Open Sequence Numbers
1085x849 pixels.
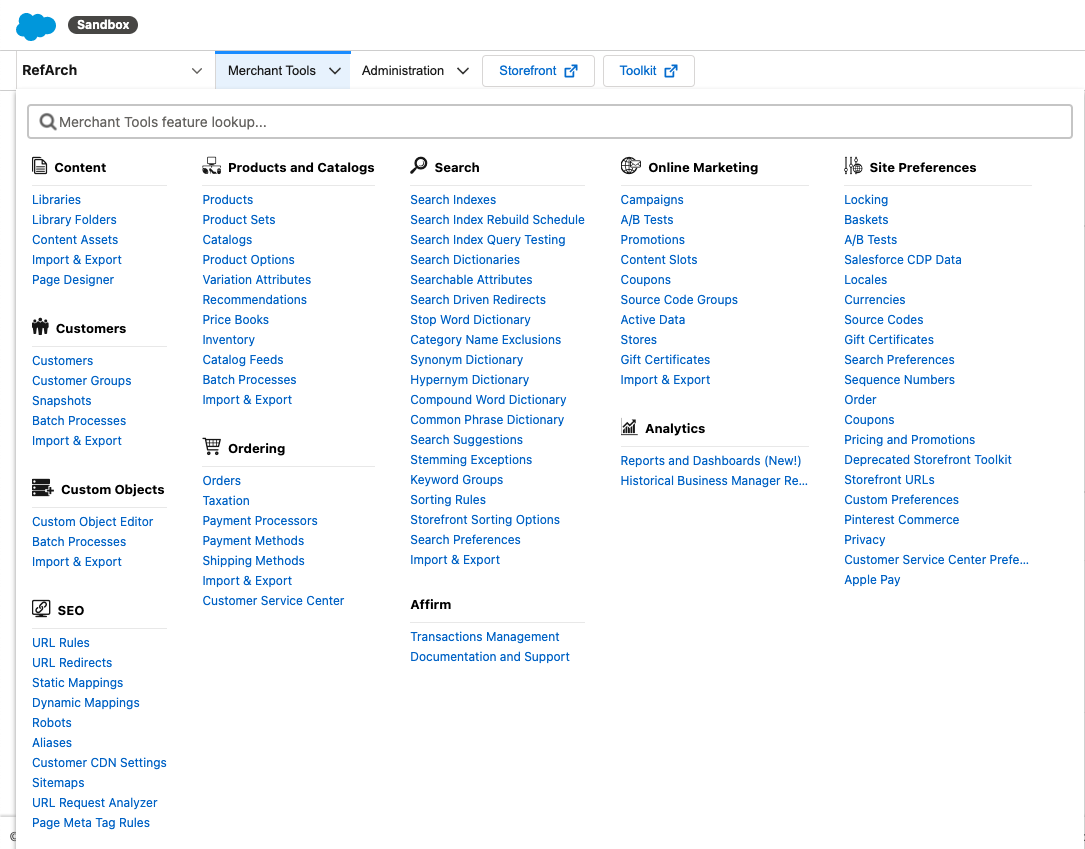[x=899, y=380]
